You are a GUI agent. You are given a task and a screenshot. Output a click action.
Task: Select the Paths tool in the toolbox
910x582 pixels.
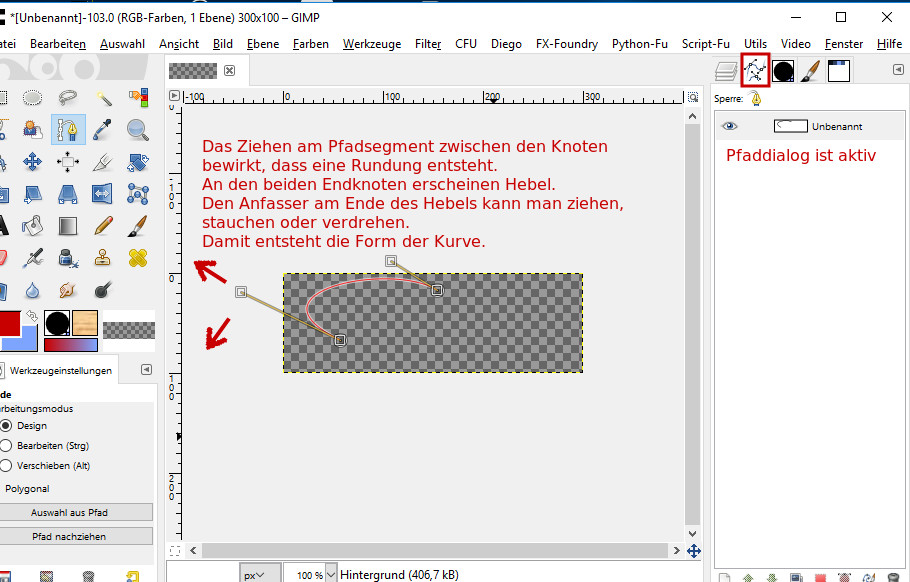click(68, 129)
